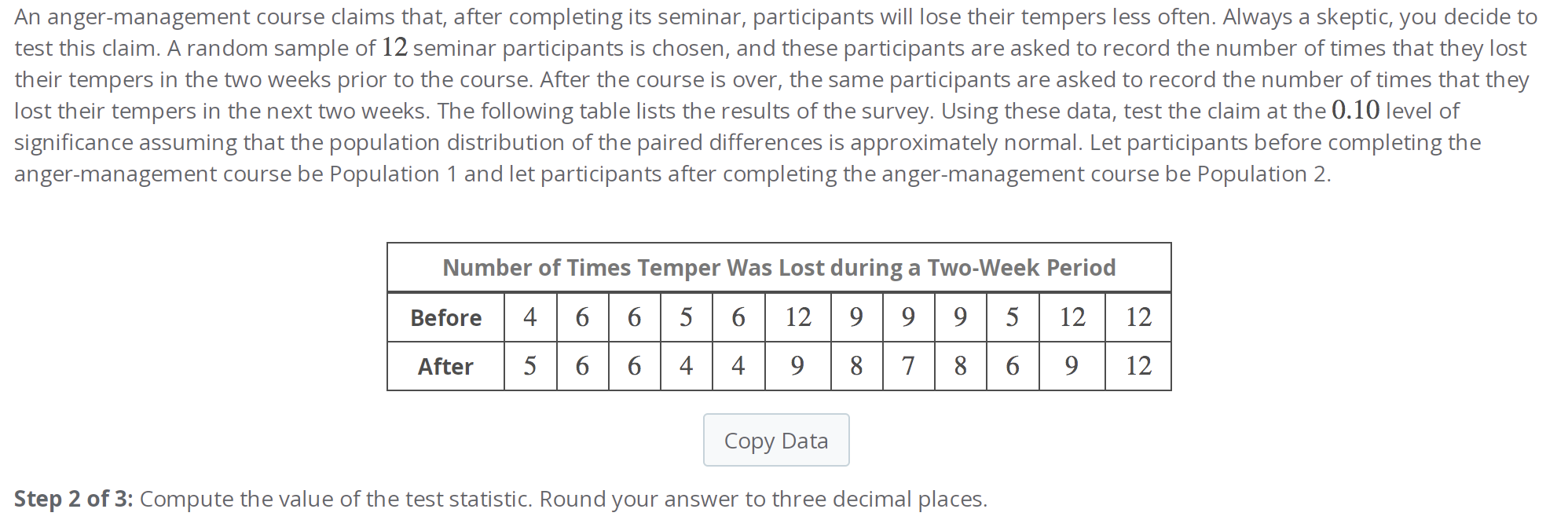Screen dimensions: 1568x531
Task: Click the Step 2 of 3 label
Action: click(x=75, y=498)
